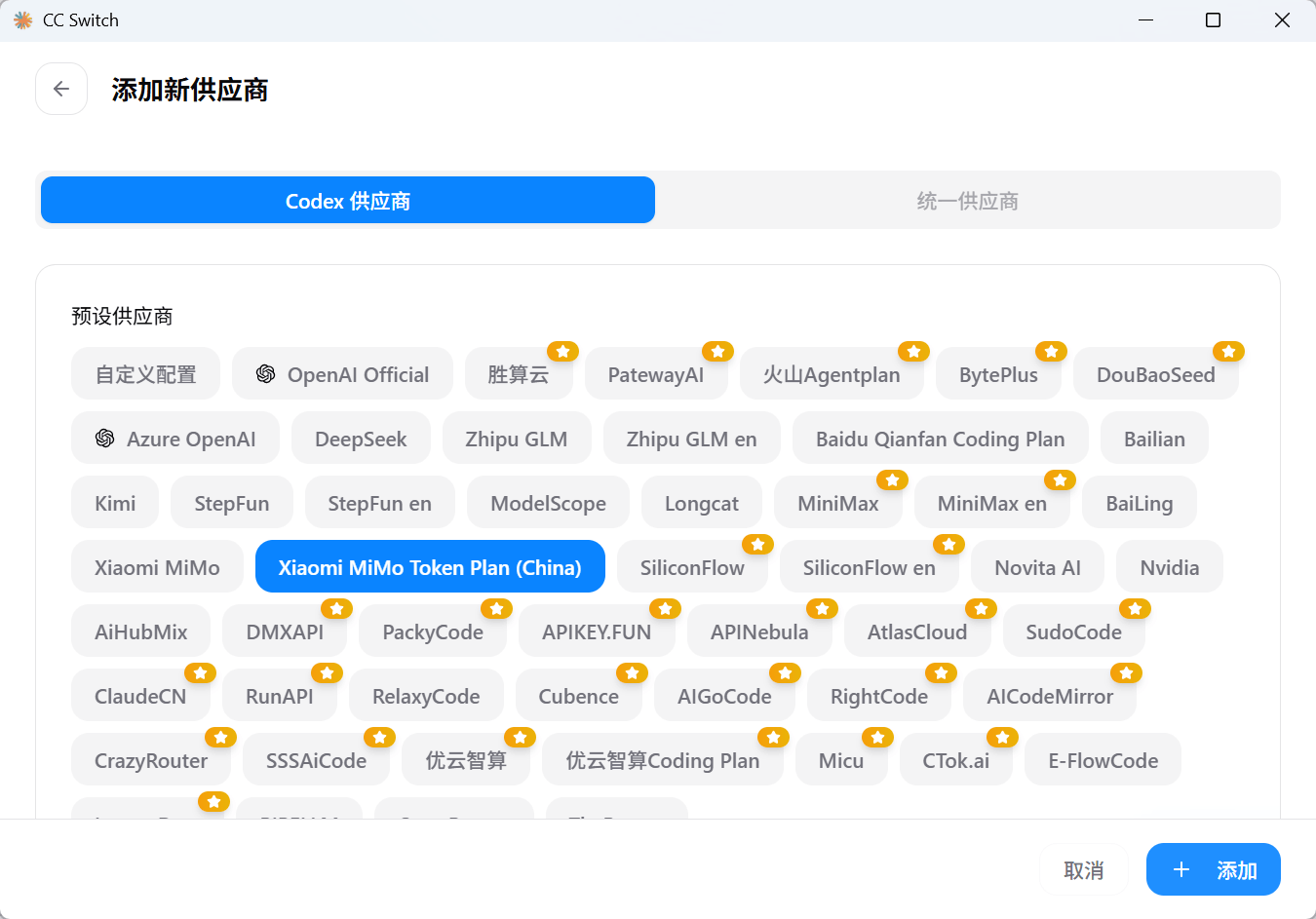Choose the Novita AI provider
Screen dimensions: 1316x919
click(1038, 567)
